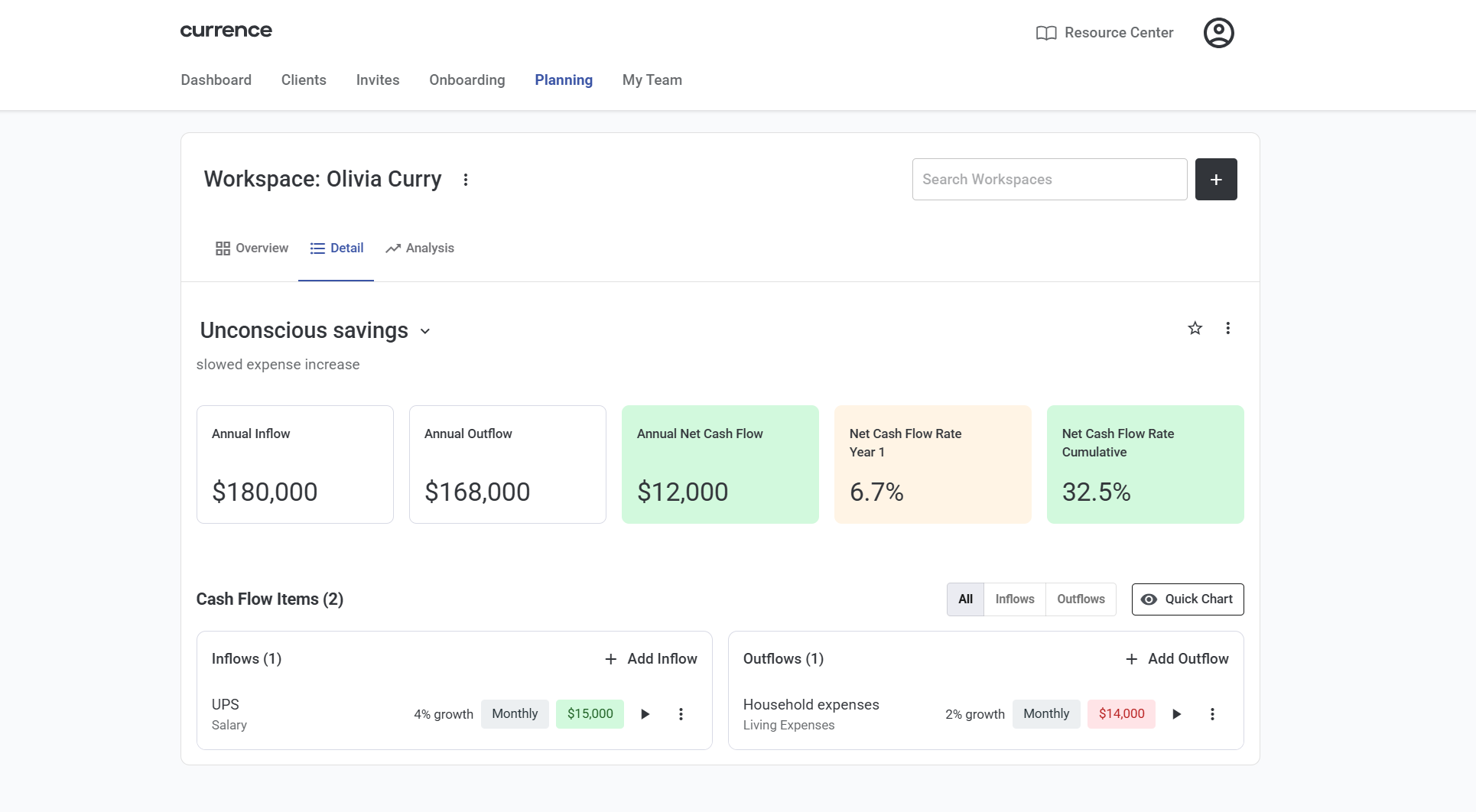Open the UPS inflow three-dot menu

pyautogui.click(x=681, y=714)
